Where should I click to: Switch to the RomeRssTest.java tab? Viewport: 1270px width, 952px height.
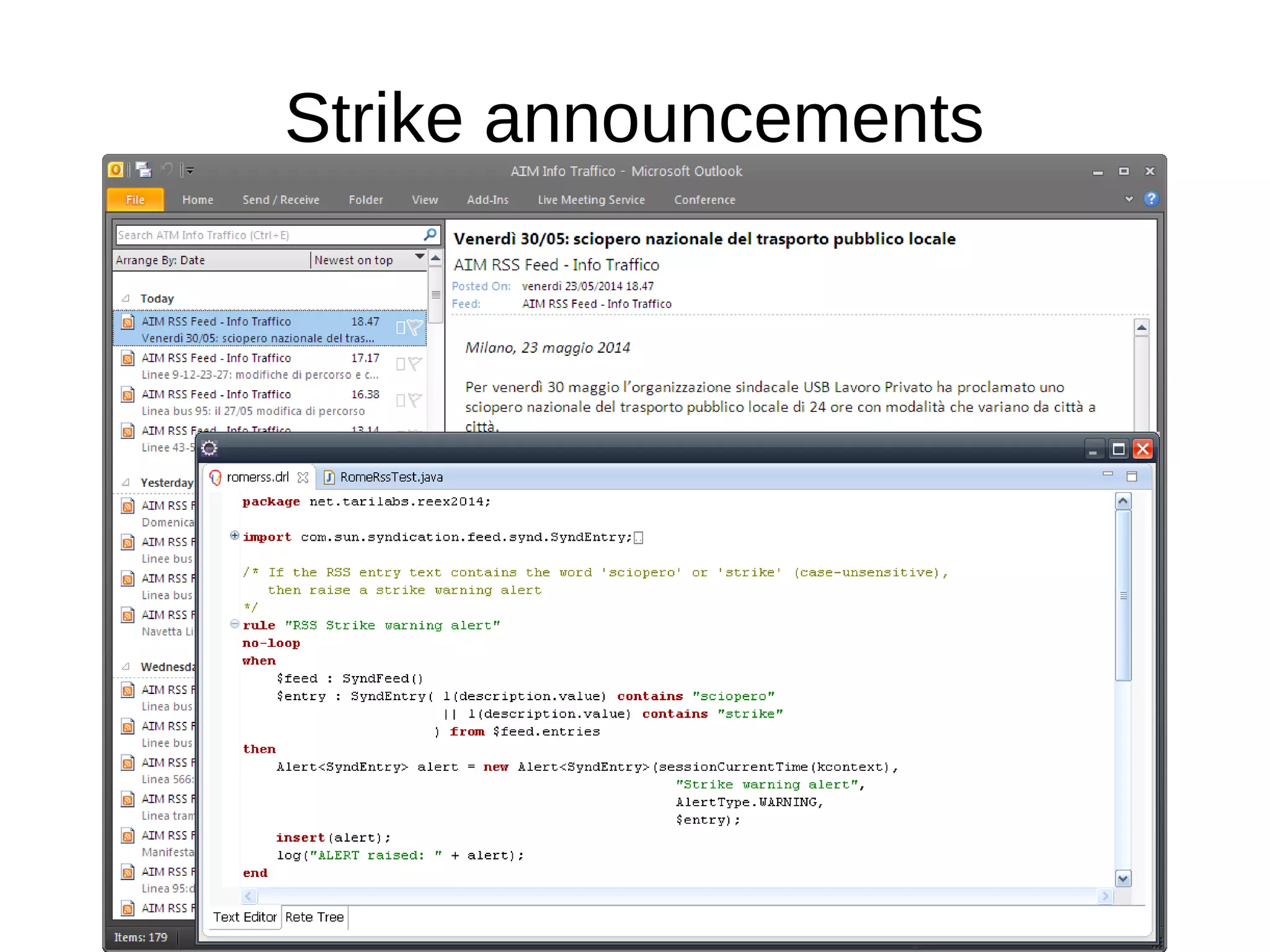391,477
